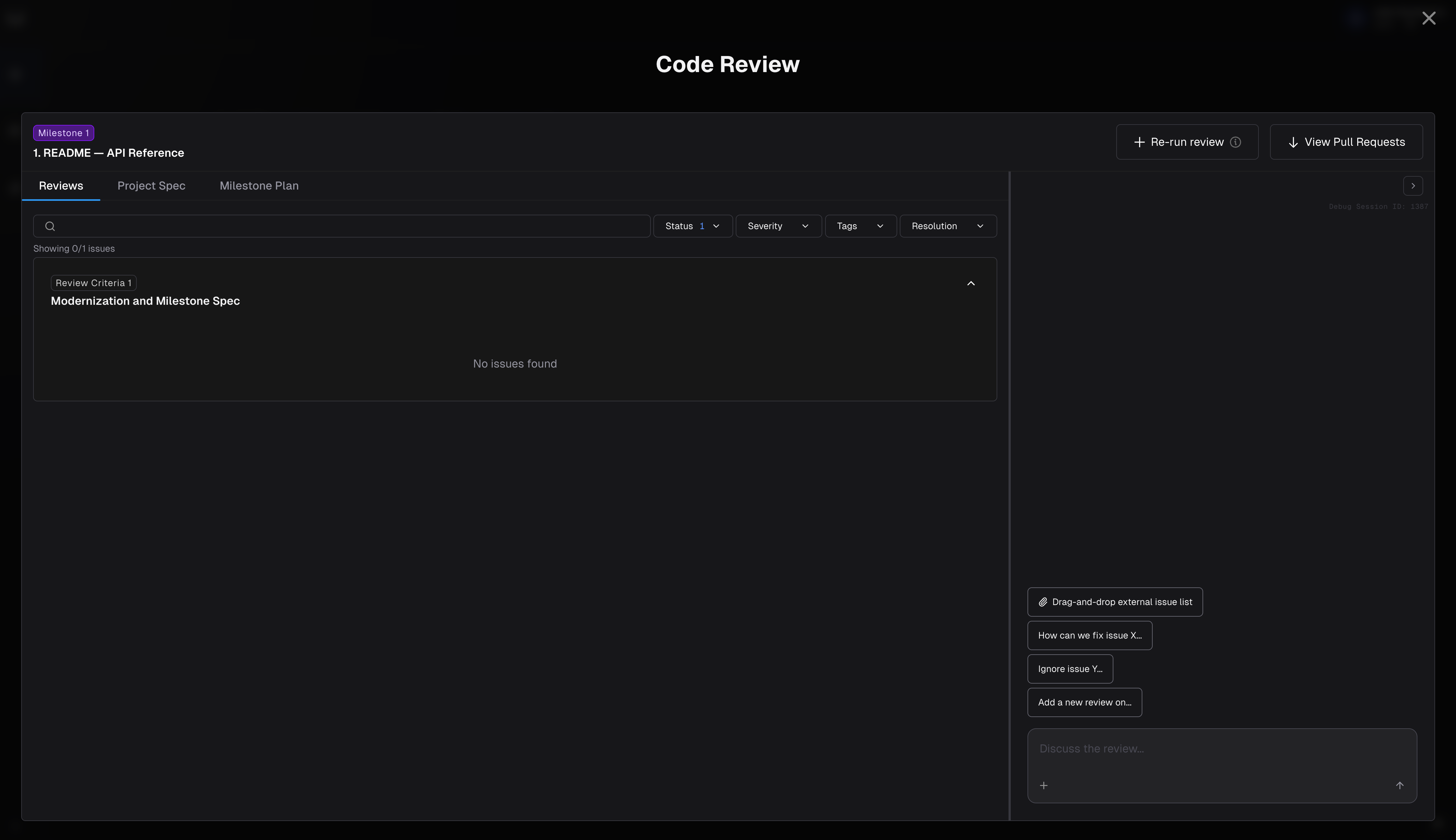Click the Re-run review info icon
The image size is (1456, 840).
[x=1235, y=142]
